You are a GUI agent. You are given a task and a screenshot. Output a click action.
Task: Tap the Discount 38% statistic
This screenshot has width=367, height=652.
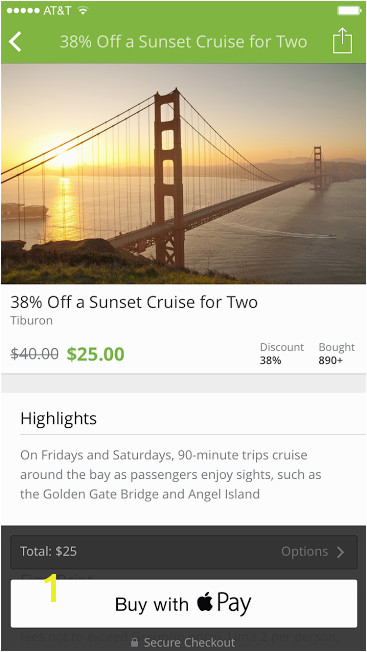(x=282, y=353)
